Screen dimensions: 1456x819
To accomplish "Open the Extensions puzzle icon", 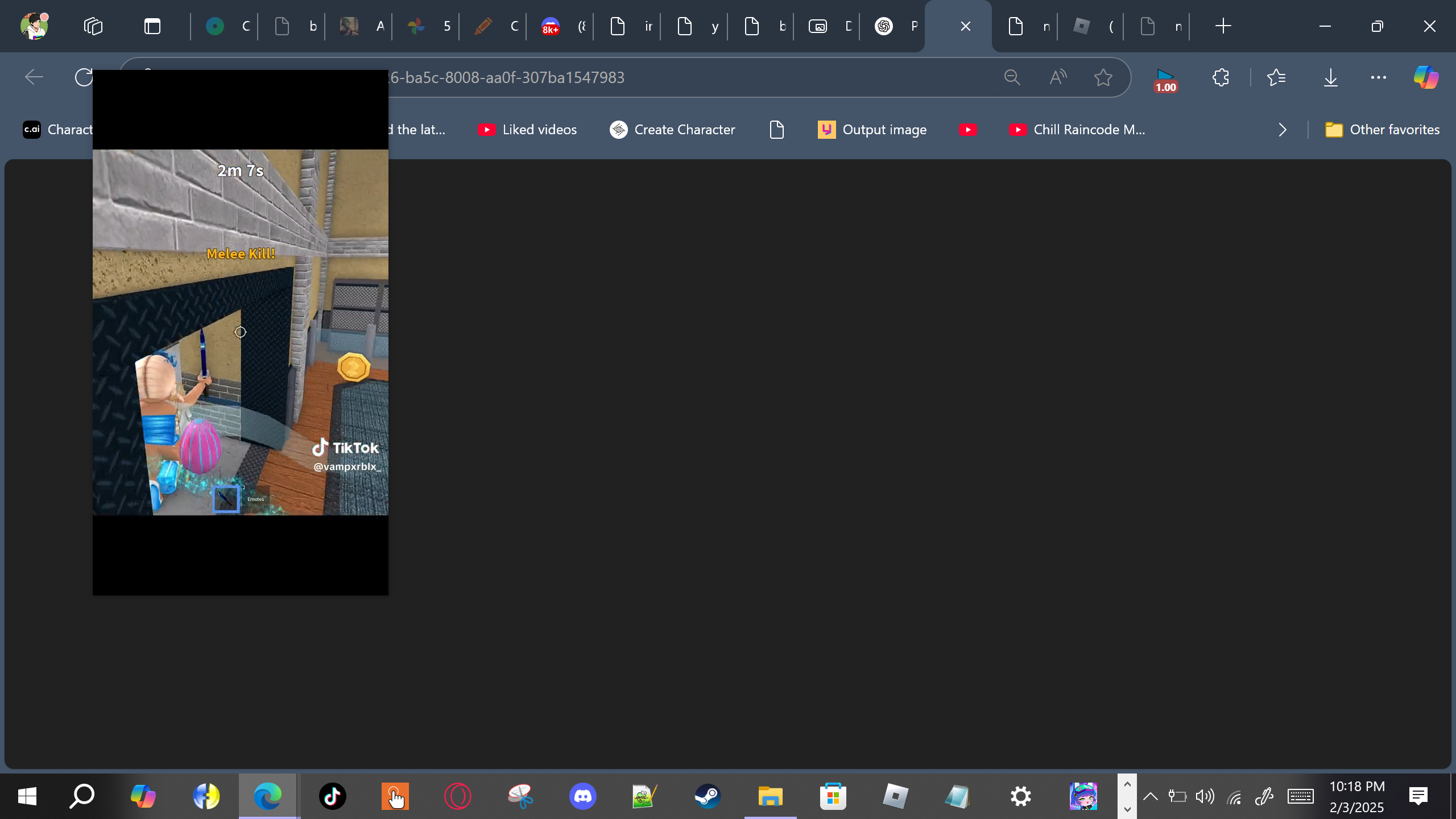I will (1221, 77).
